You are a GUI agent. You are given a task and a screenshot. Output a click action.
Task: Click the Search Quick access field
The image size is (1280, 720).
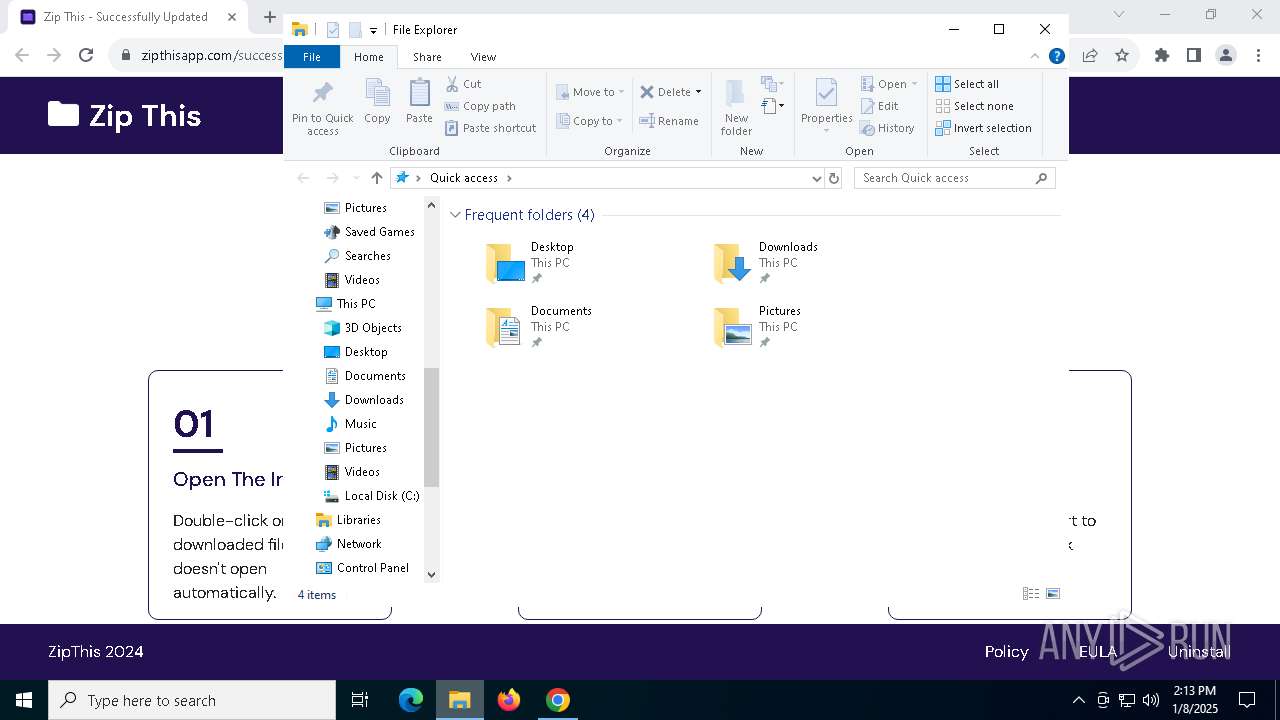(x=954, y=178)
